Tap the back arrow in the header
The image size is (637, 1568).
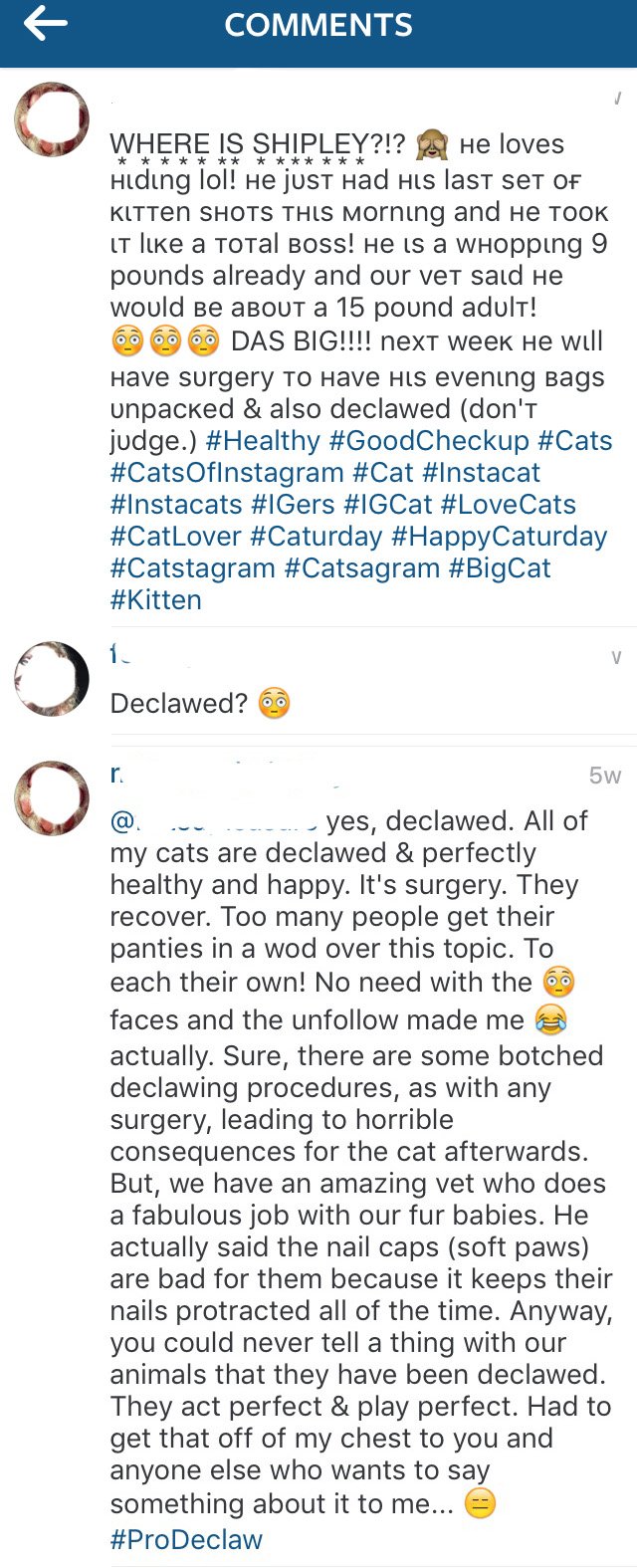coord(45,25)
